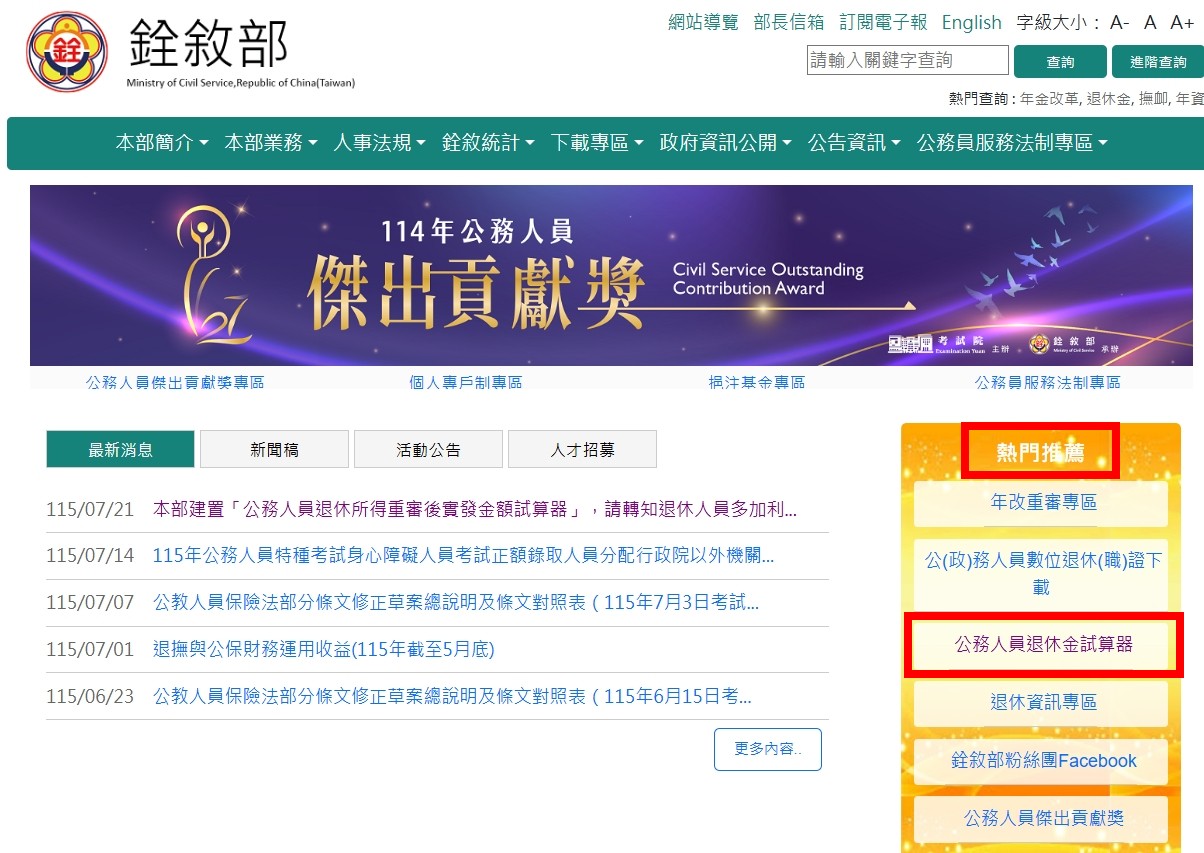Image resolution: width=1204 pixels, height=853 pixels.
Task: Open the 115/06/23 公教人員保險法 draft news
Action: point(452,696)
